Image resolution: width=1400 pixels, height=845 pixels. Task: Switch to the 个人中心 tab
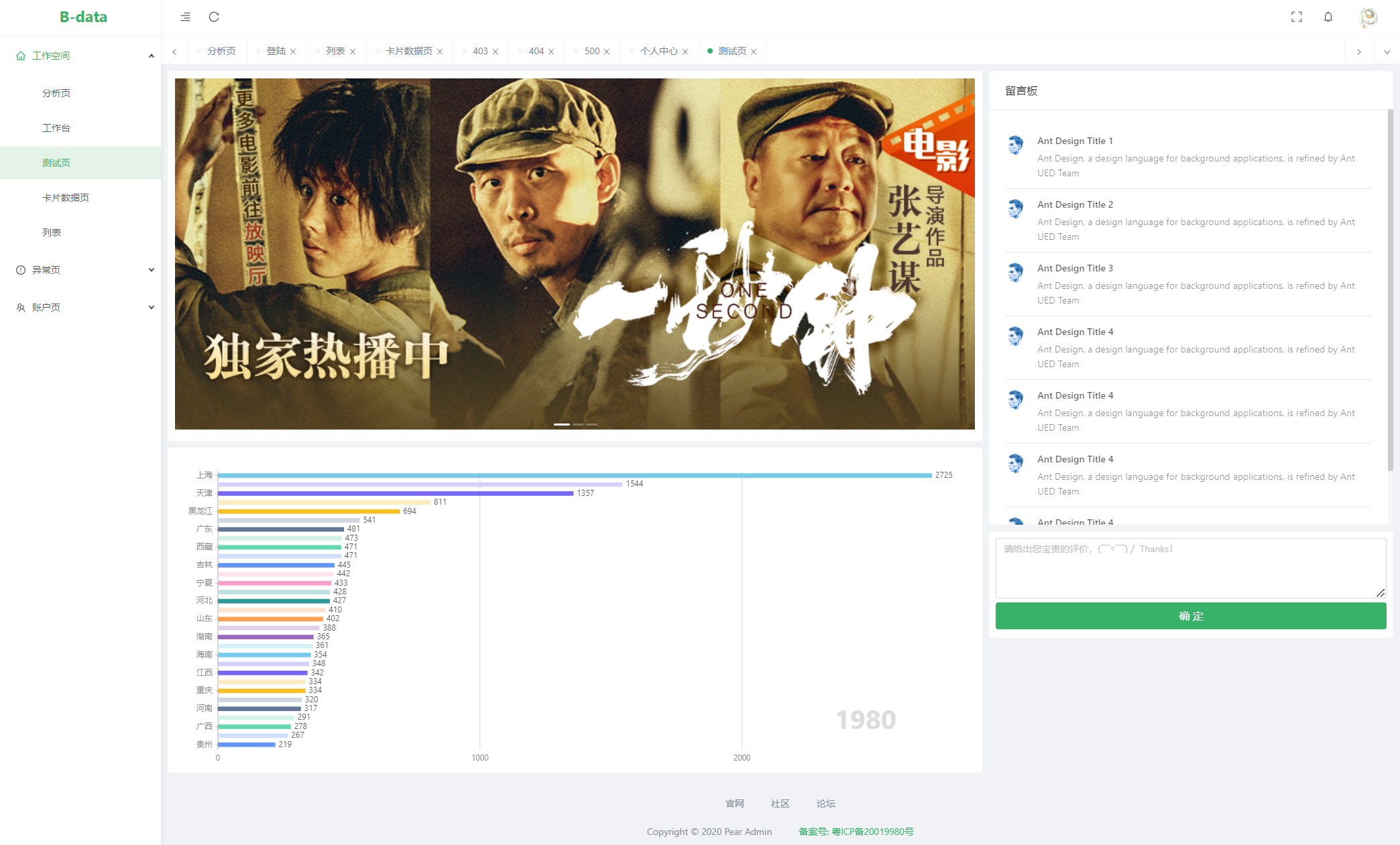[658, 51]
